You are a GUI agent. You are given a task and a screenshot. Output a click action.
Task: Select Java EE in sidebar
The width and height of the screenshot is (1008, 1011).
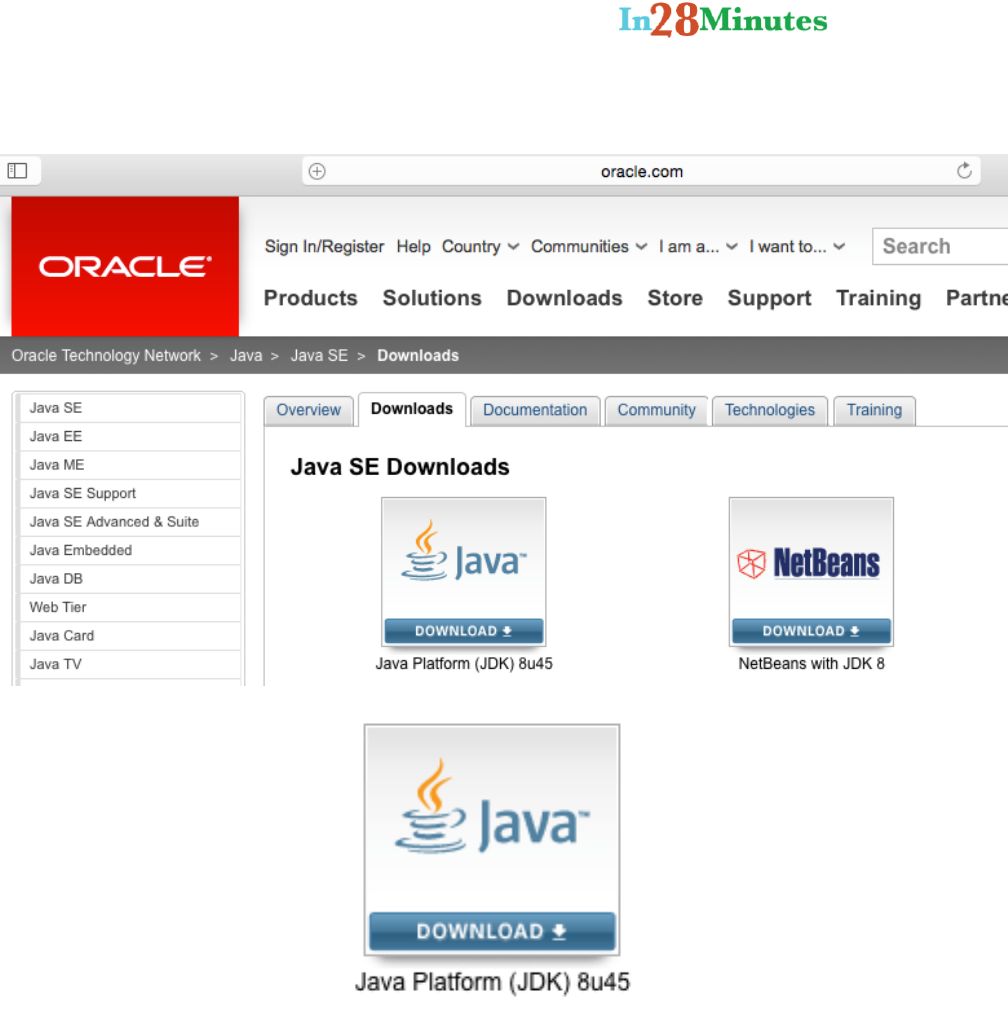130,437
